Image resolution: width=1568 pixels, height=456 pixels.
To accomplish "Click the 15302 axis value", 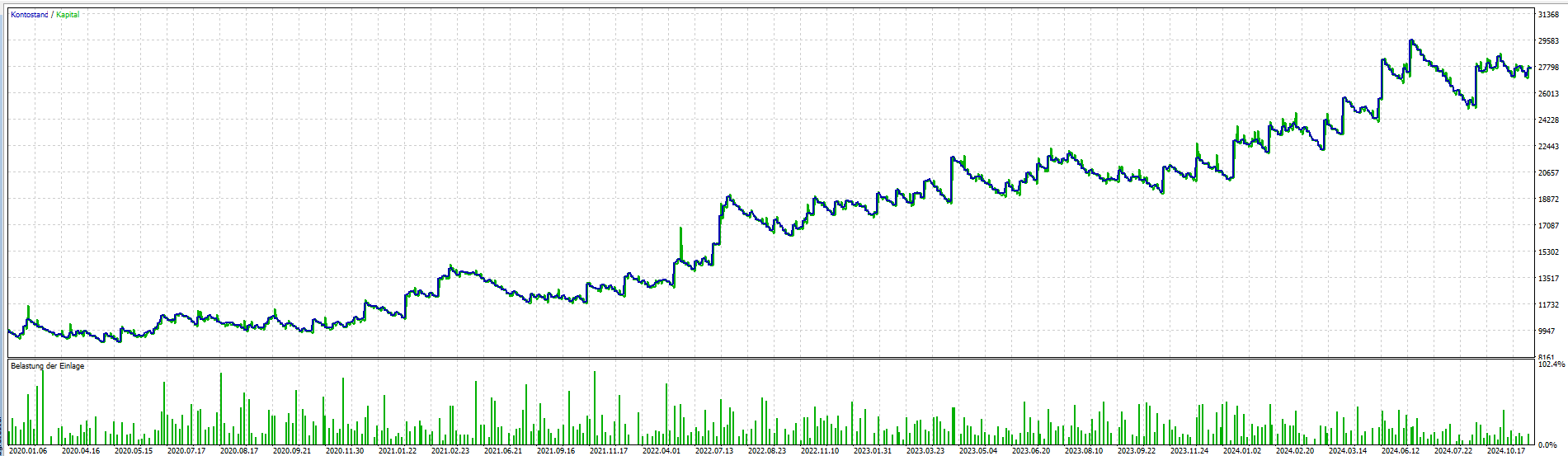I will 1548,252.
